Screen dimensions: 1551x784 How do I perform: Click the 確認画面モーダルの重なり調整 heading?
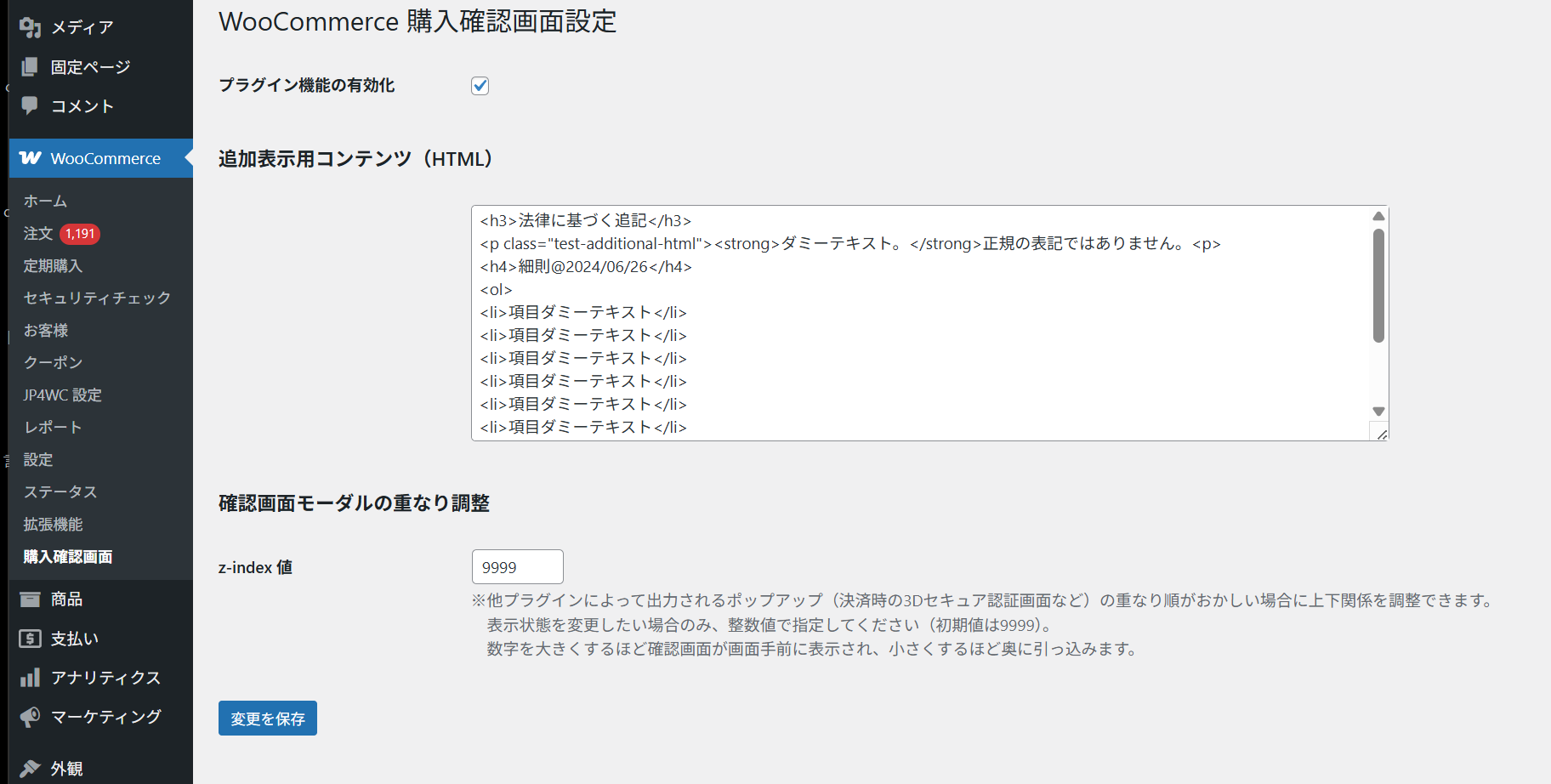[355, 503]
